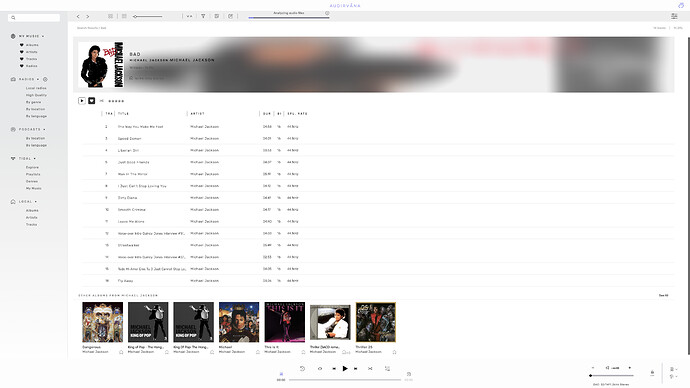Click info icon beside Analyzing audio files

[327, 13]
